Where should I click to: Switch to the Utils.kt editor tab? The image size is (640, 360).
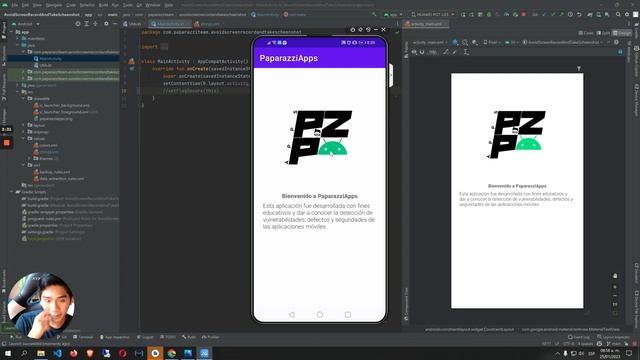click(133, 24)
